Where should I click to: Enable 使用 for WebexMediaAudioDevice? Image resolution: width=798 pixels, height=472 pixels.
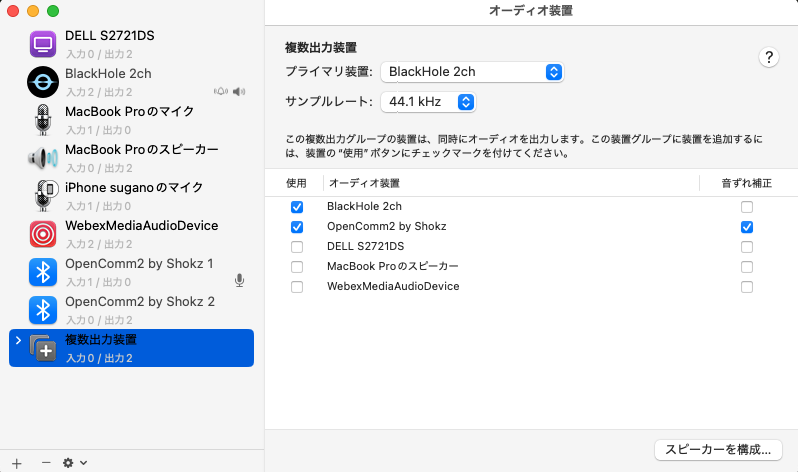pyautogui.click(x=297, y=287)
